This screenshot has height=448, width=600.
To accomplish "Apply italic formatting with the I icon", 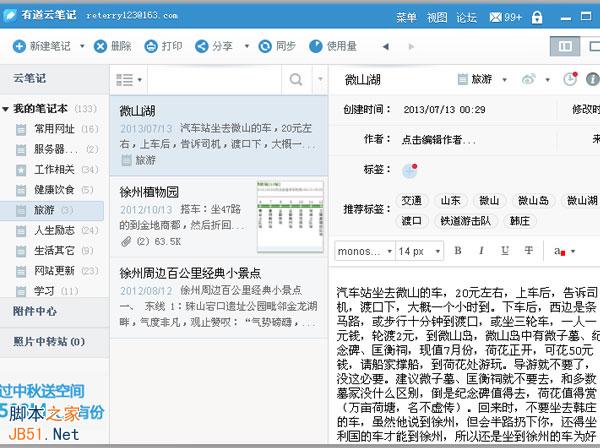I will click(x=481, y=251).
